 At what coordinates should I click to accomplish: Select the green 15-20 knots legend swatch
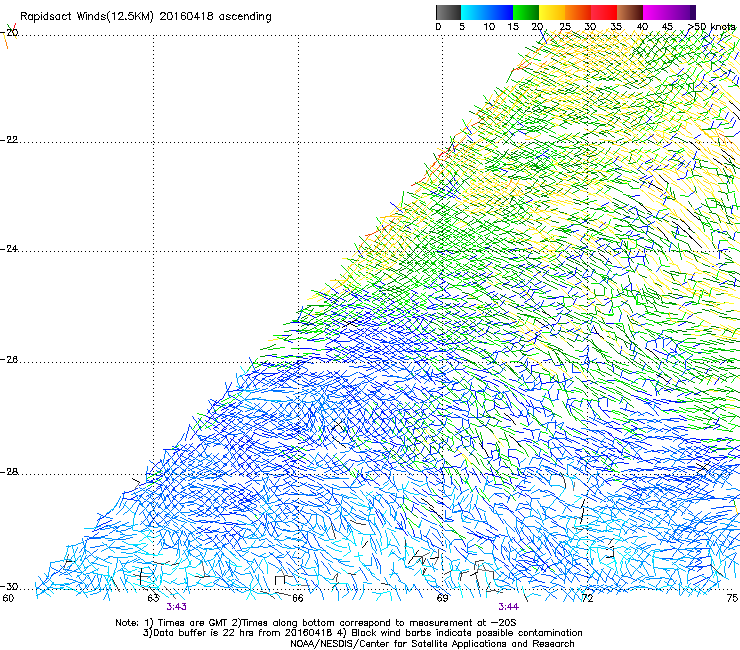point(526,12)
